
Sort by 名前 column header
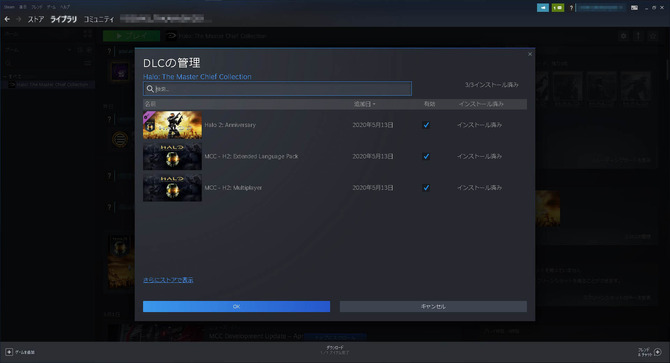[x=150, y=104]
